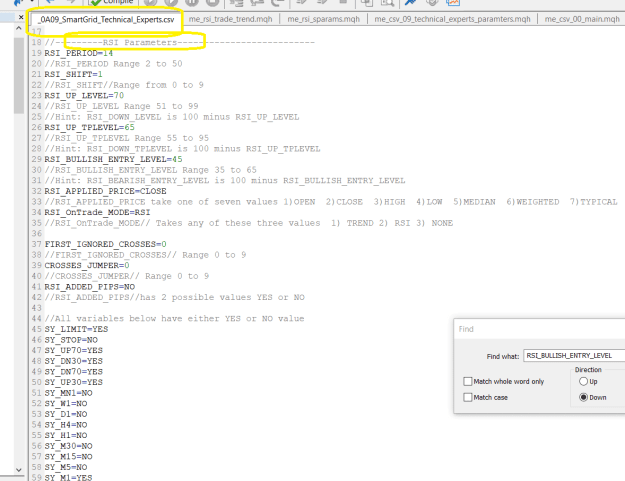Click the SY_STOP=NO line
This screenshot has width=625, height=481.
click(71, 340)
